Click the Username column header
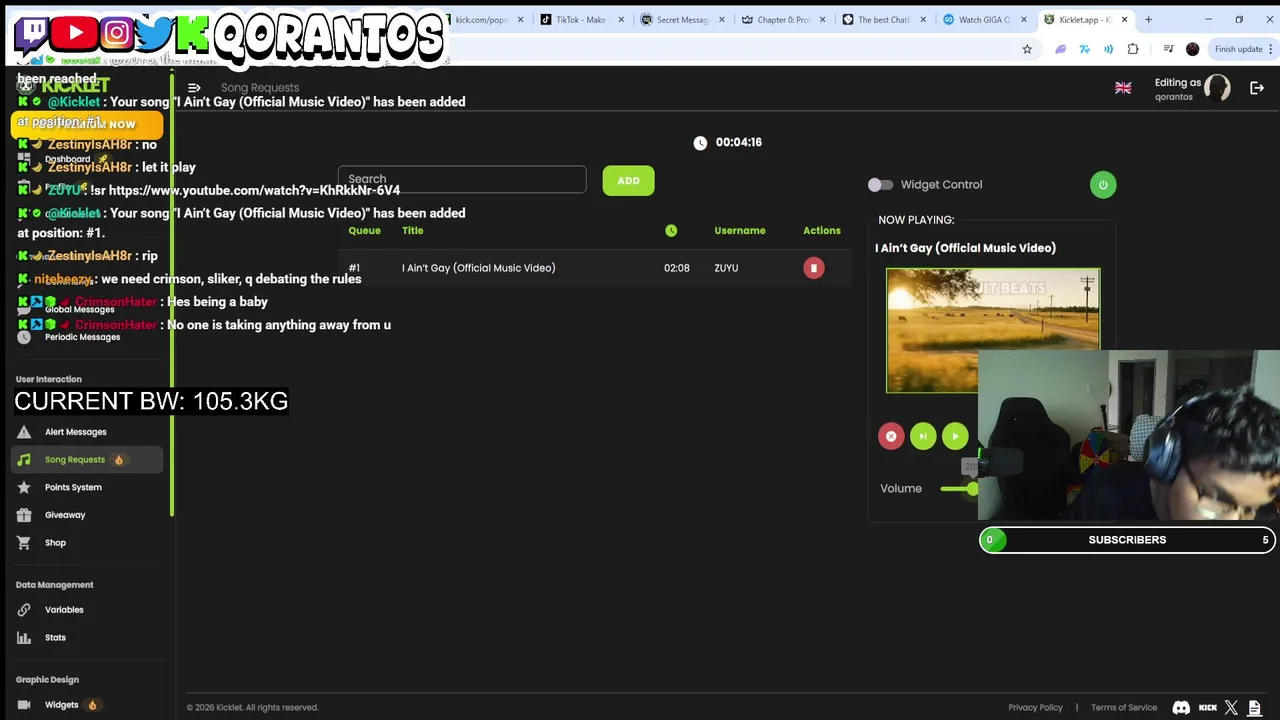This screenshot has height=720, width=1280. pyautogui.click(x=739, y=231)
